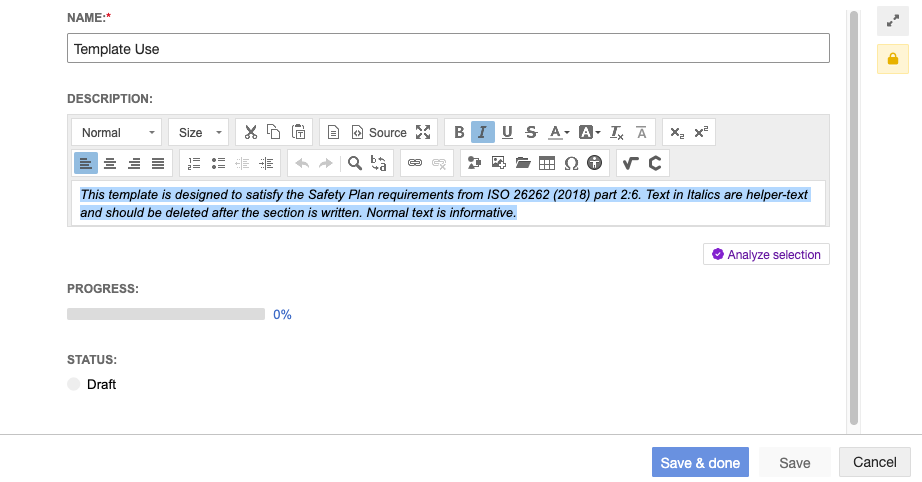Click the Remove Format icon

[616, 132]
